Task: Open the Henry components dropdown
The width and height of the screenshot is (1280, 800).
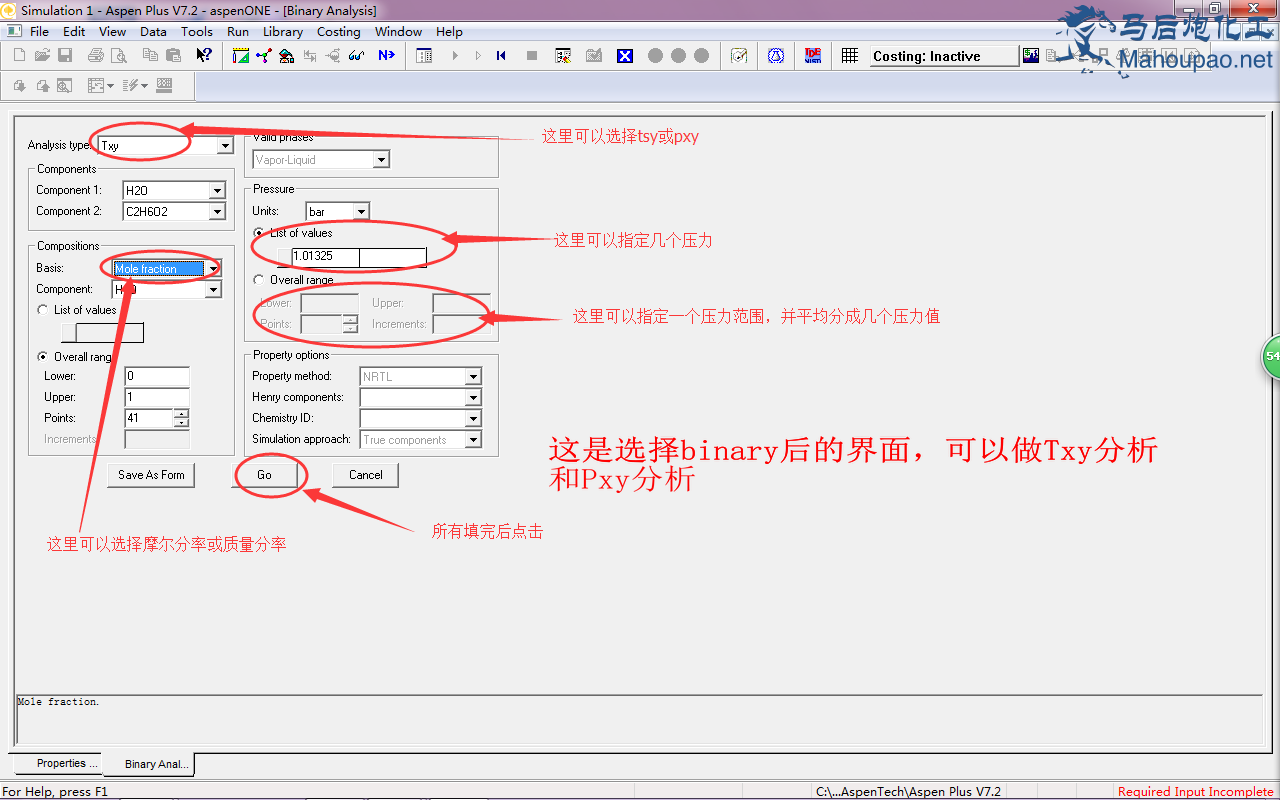Action: [473, 398]
